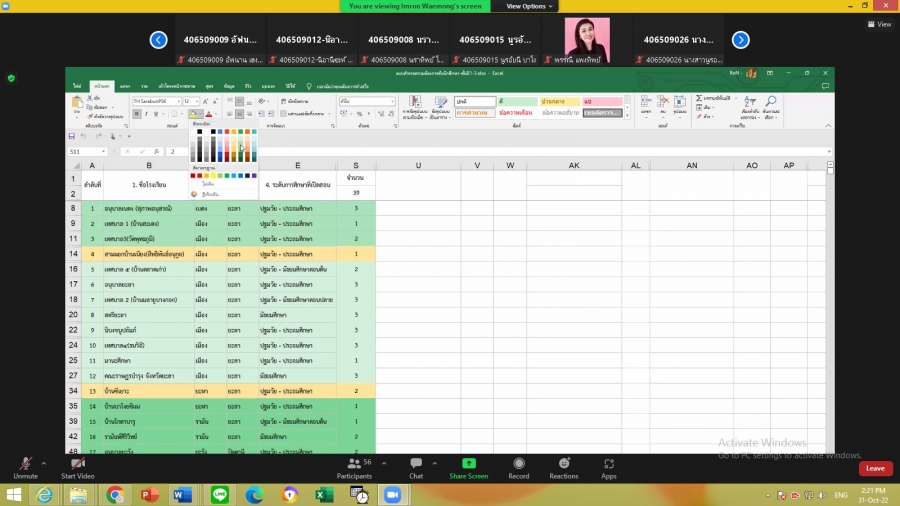900x506 pixels.
Task: Expand the font size dropdown
Action: [x=195, y=101]
